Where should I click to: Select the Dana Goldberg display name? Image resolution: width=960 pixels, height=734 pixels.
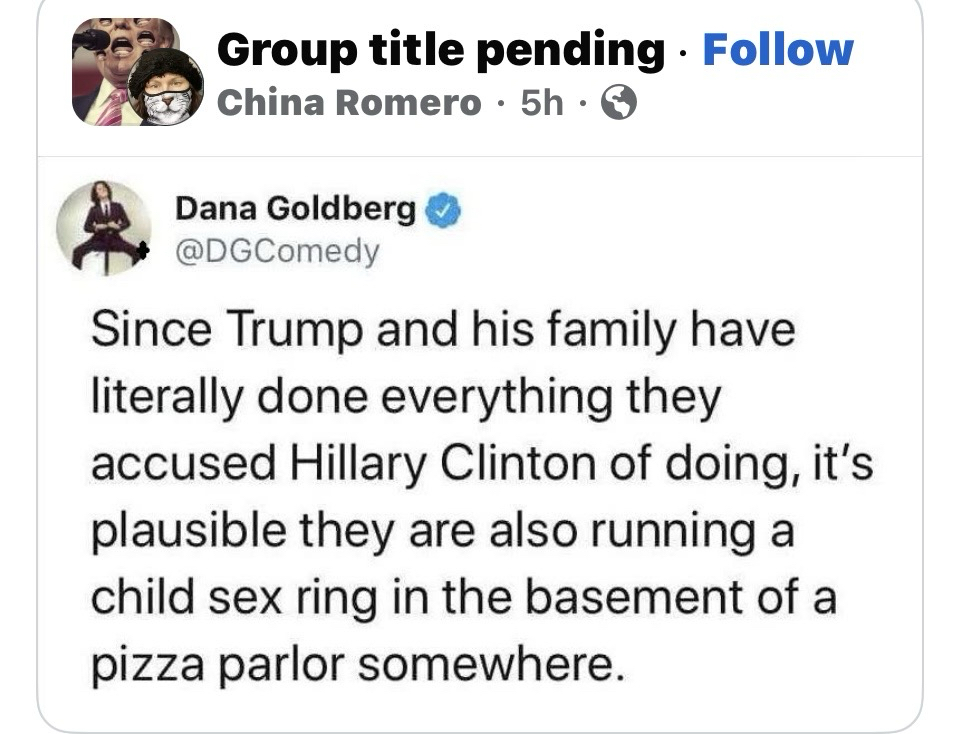(x=295, y=209)
